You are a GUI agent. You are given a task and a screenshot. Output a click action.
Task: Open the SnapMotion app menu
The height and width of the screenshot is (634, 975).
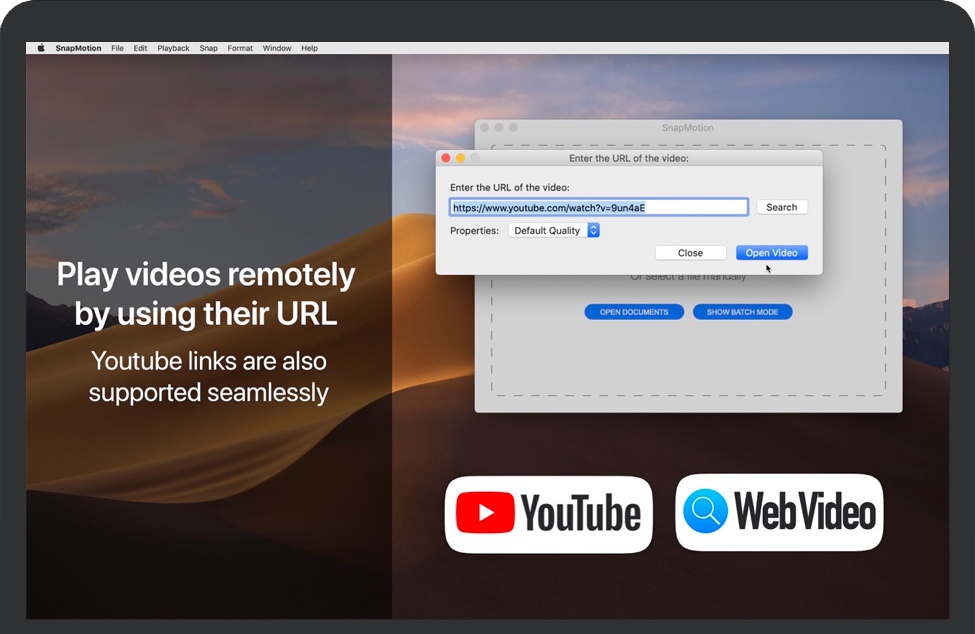(78, 48)
